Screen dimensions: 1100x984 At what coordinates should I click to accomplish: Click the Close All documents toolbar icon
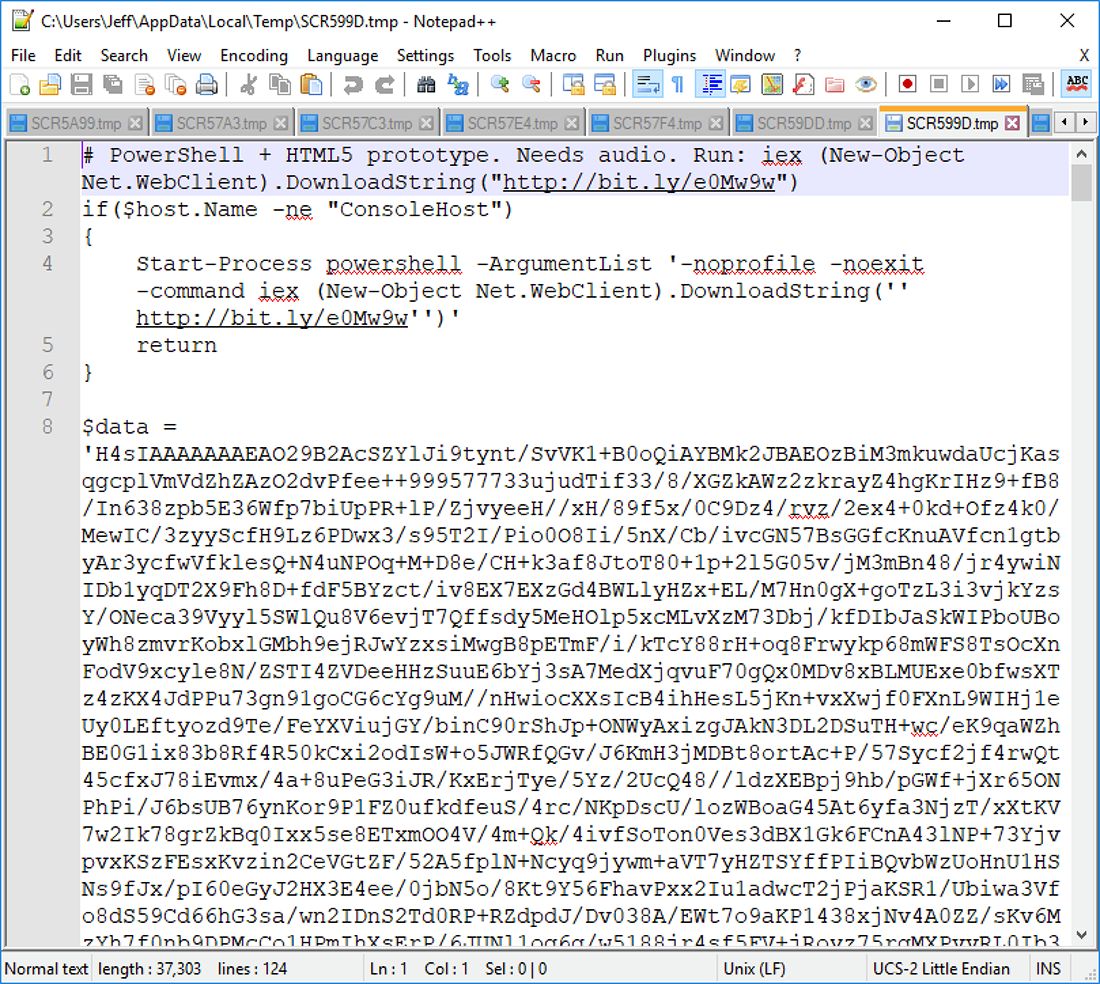point(175,85)
